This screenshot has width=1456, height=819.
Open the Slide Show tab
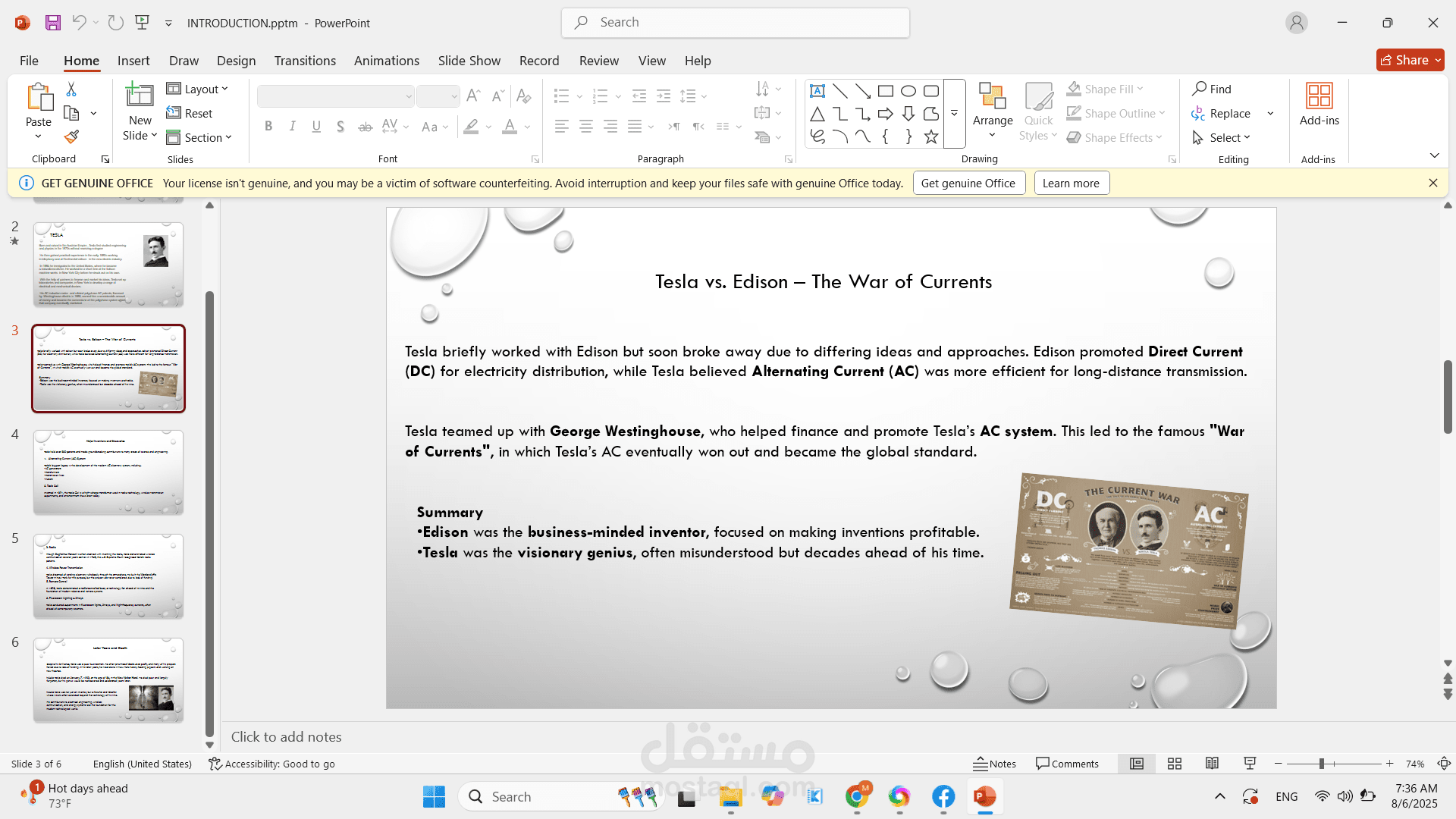pos(469,61)
